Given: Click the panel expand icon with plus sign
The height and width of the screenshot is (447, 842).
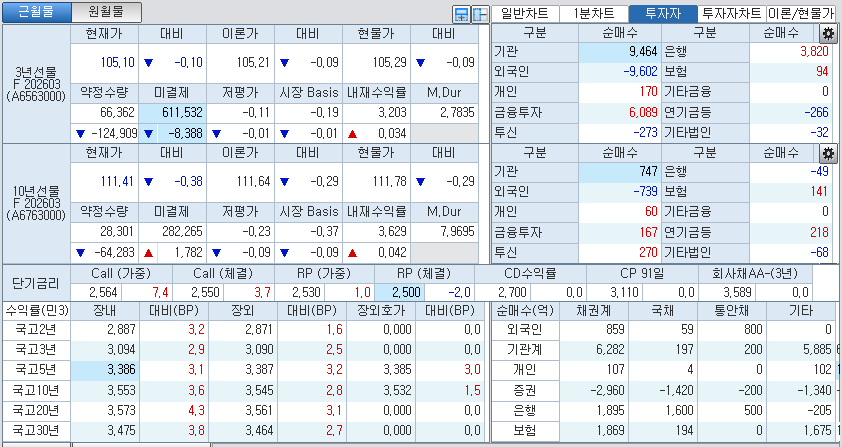Looking at the screenshot, I should coord(461,15).
